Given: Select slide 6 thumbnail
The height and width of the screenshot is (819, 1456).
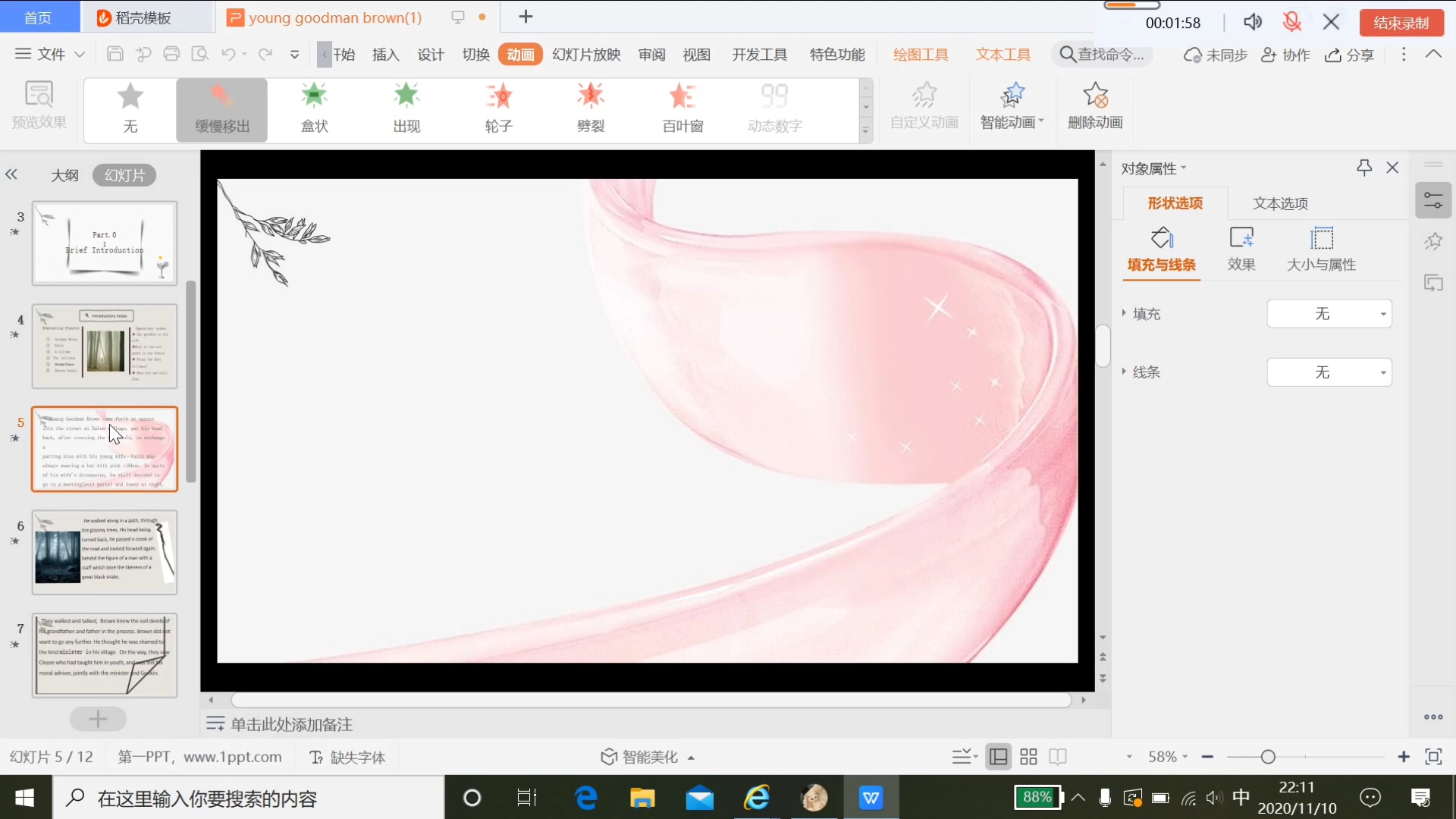Looking at the screenshot, I should coord(104,552).
